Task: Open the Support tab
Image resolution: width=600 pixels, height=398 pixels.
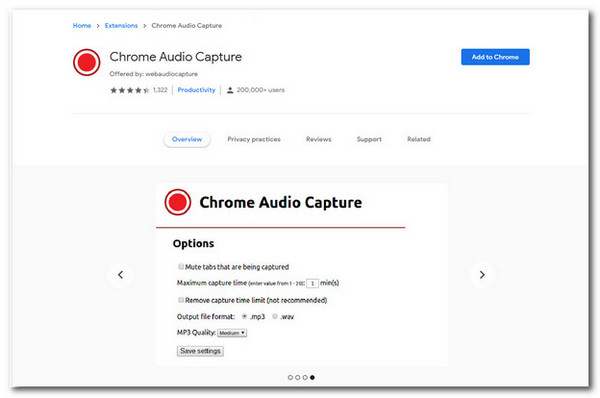Action: pos(369,139)
